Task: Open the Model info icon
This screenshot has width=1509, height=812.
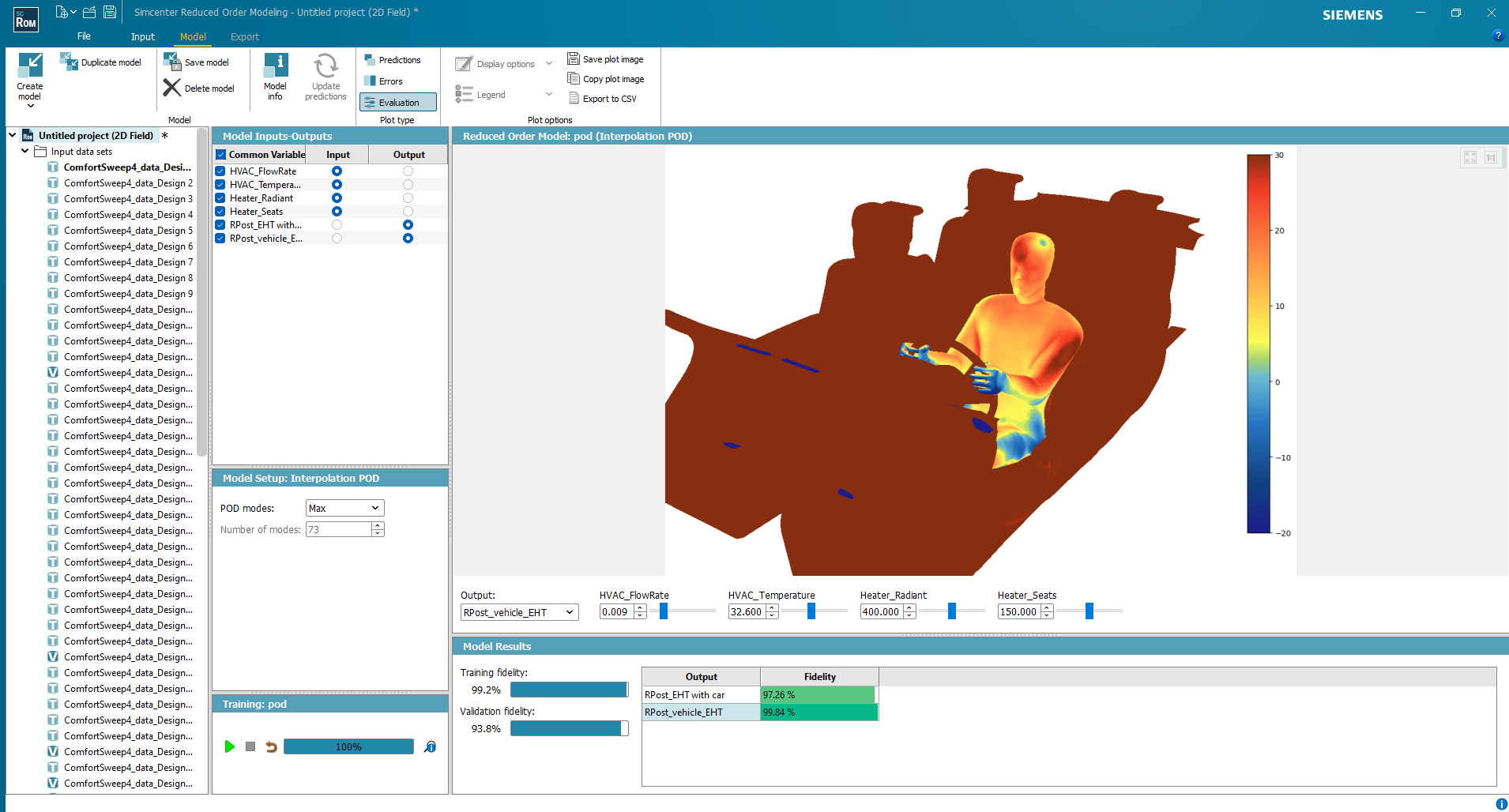Action: coord(275,66)
